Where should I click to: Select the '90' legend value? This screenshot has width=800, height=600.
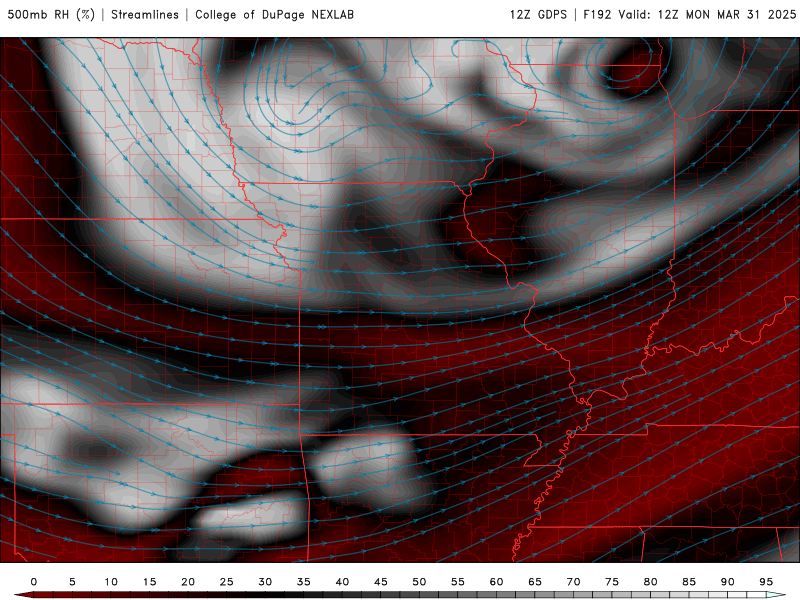click(727, 582)
